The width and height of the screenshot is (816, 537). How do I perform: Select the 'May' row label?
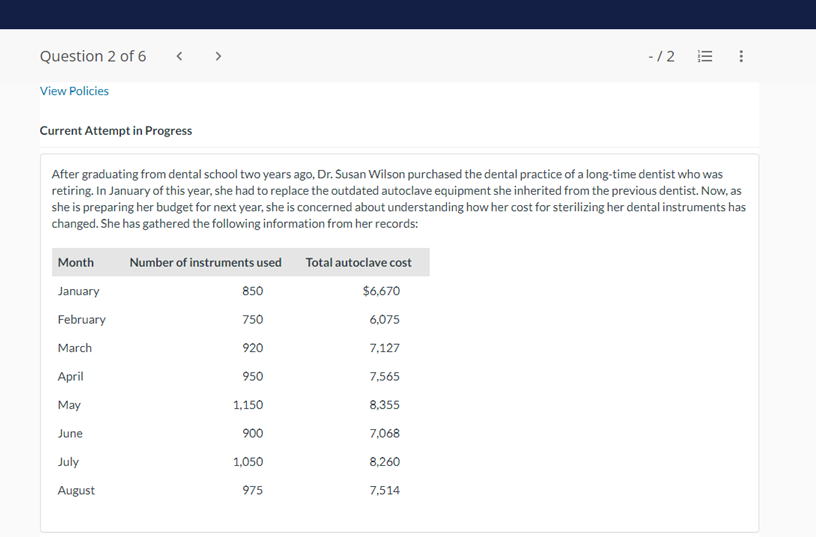point(69,405)
